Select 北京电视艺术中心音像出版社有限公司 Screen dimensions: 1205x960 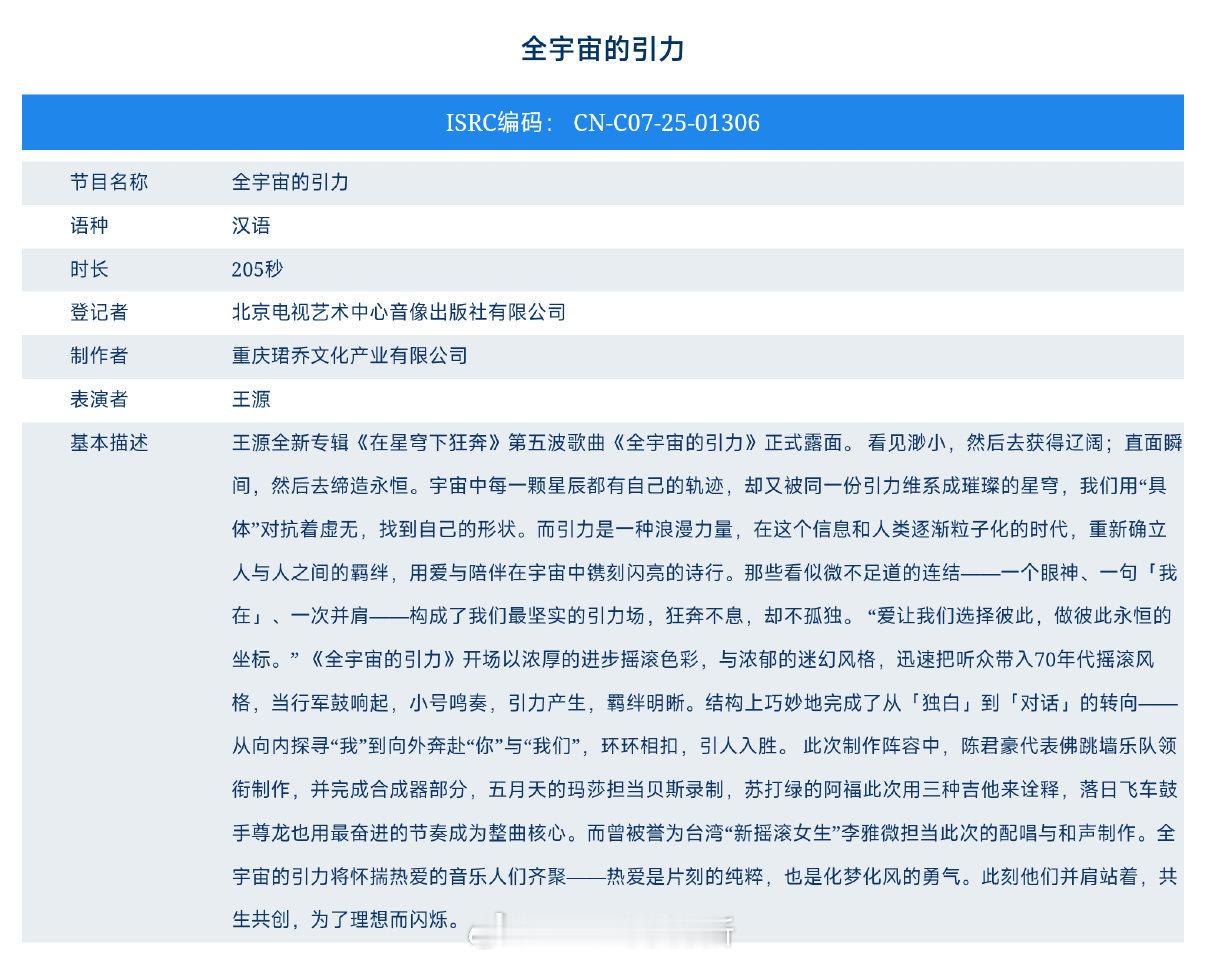399,312
